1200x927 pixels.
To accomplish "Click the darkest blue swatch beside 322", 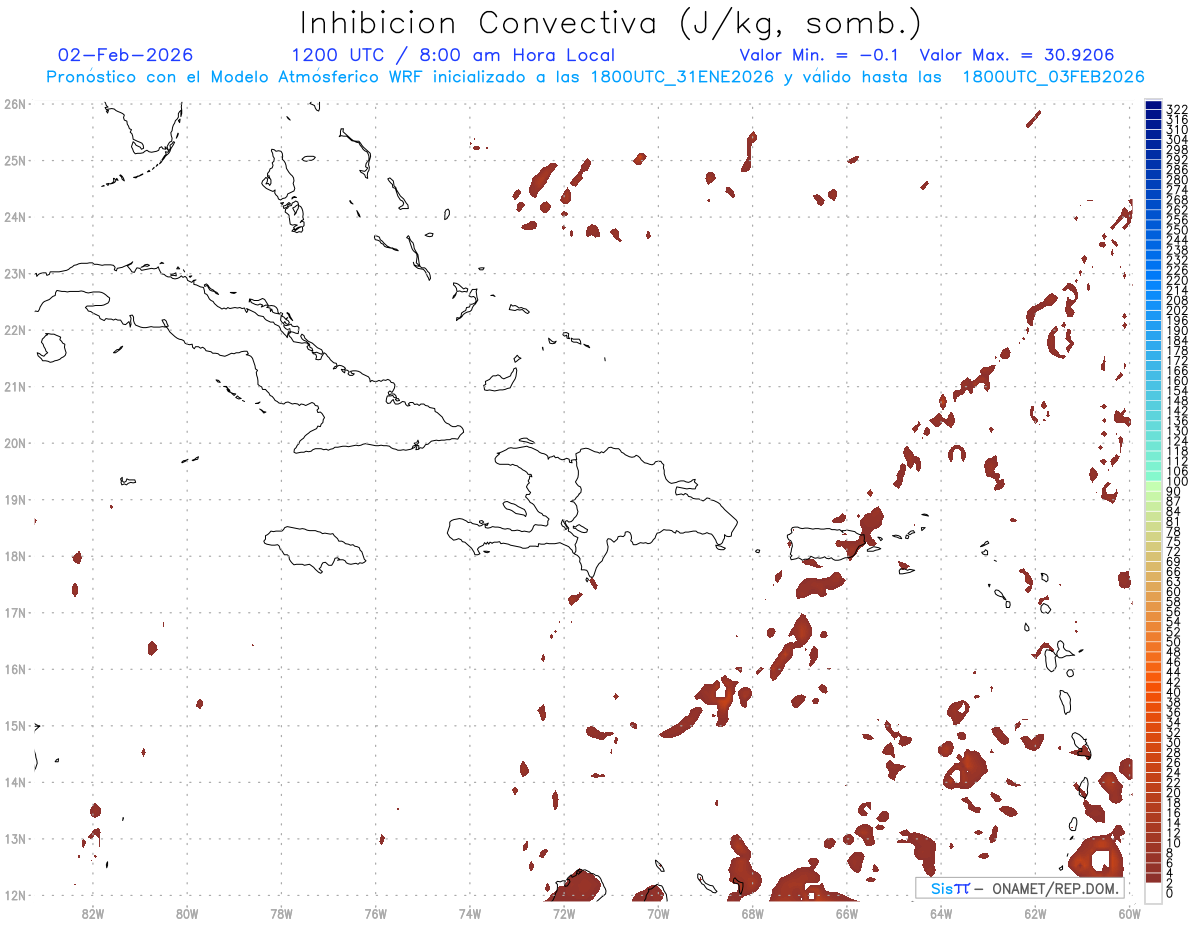I will pos(1153,104).
